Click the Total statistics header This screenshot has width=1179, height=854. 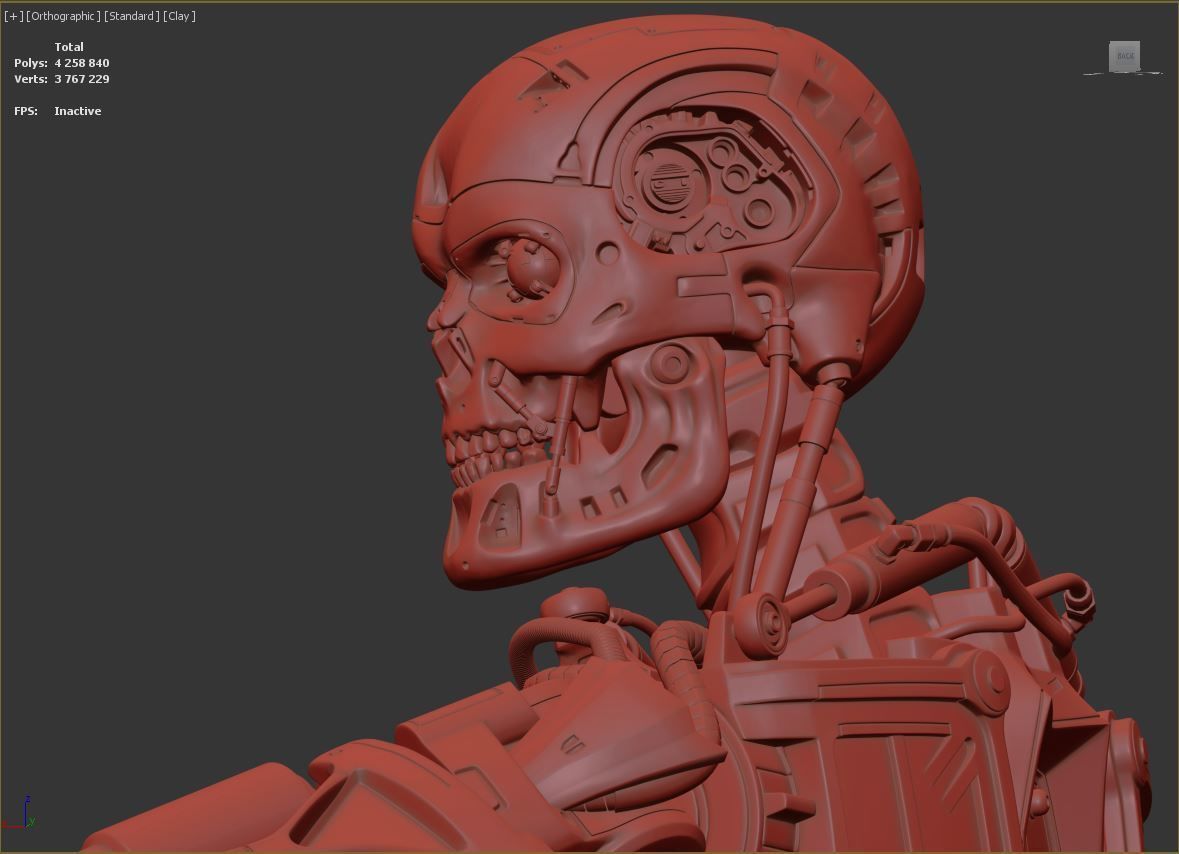pyautogui.click(x=69, y=47)
